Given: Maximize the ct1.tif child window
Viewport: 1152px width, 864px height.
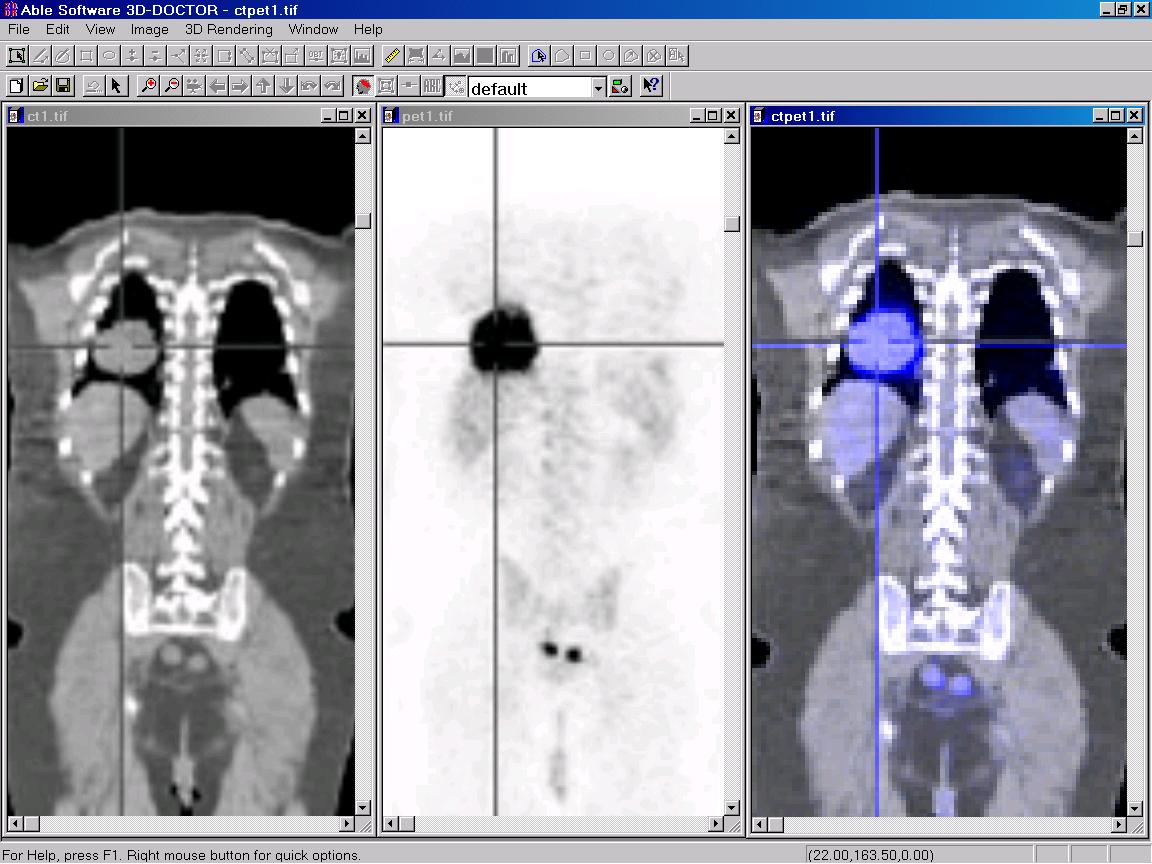Looking at the screenshot, I should (344, 115).
